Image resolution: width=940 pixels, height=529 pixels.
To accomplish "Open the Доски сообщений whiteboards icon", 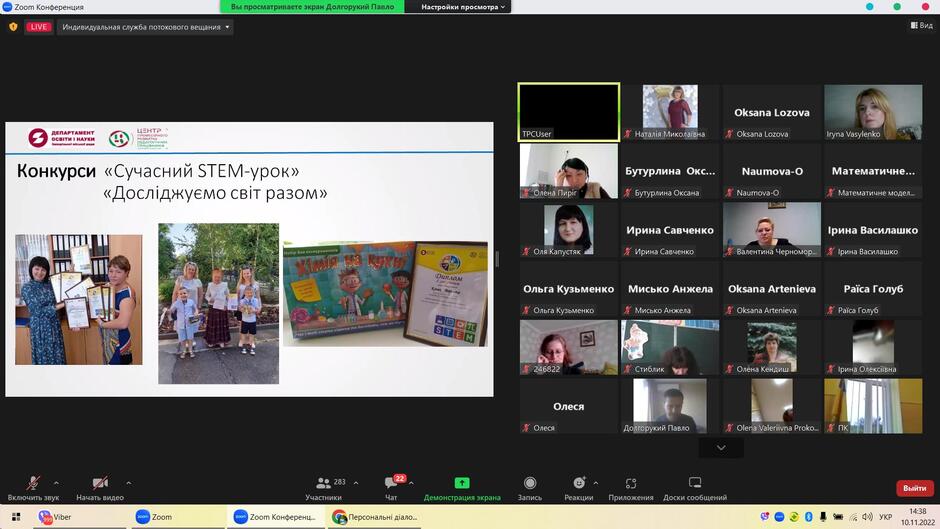I will coord(695,483).
